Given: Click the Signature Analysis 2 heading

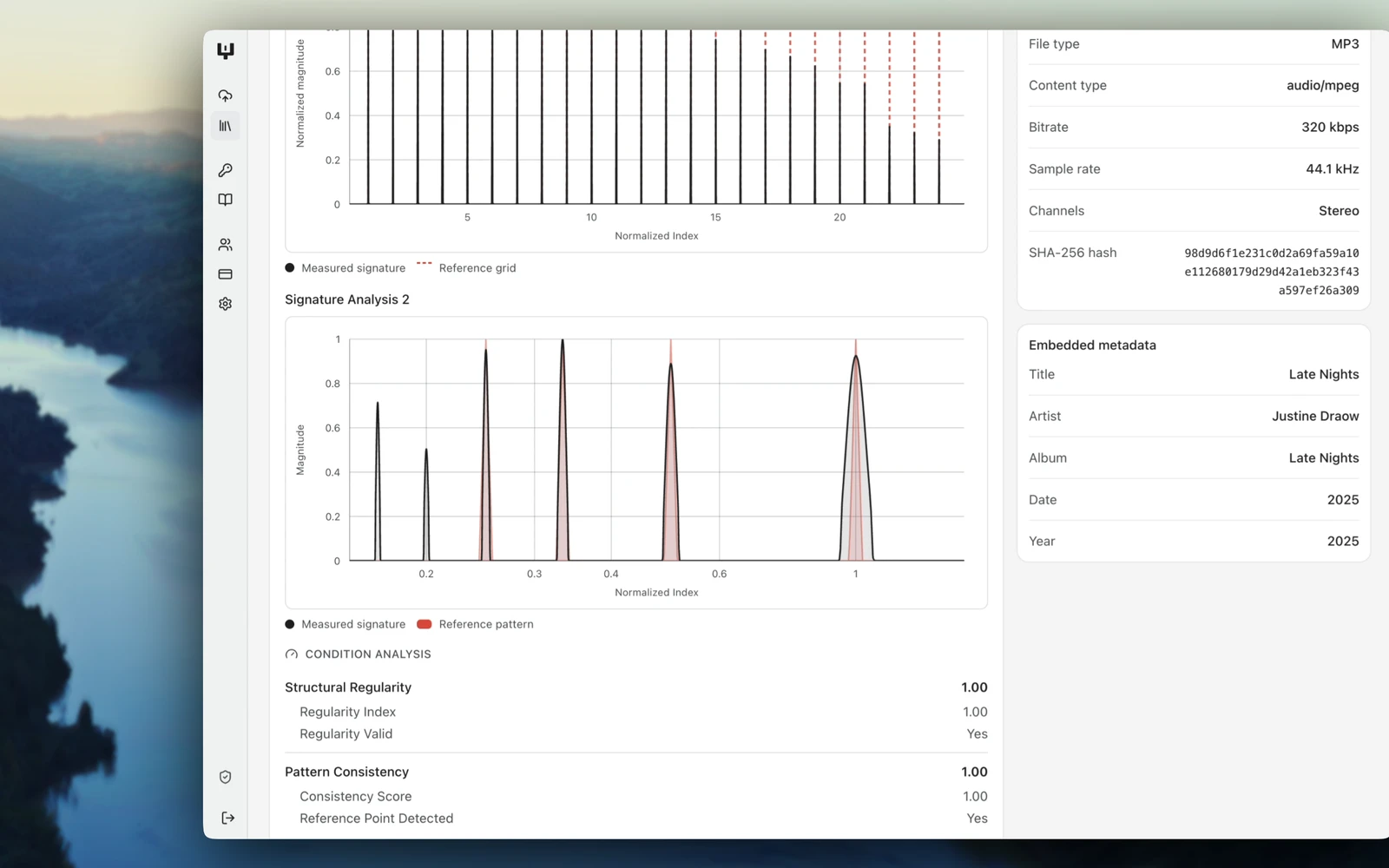Looking at the screenshot, I should pyautogui.click(x=347, y=299).
